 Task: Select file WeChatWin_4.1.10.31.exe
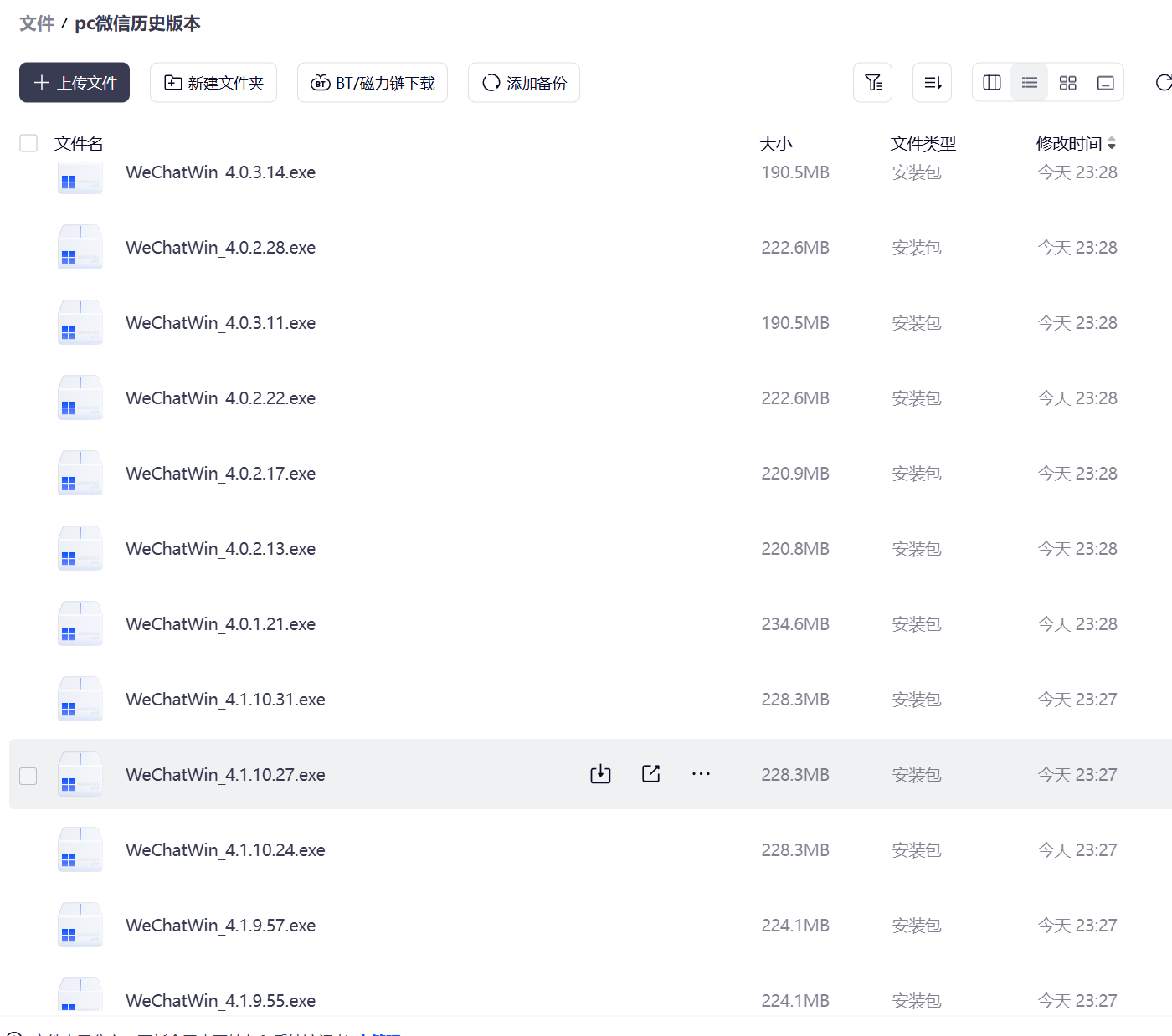tap(226, 700)
